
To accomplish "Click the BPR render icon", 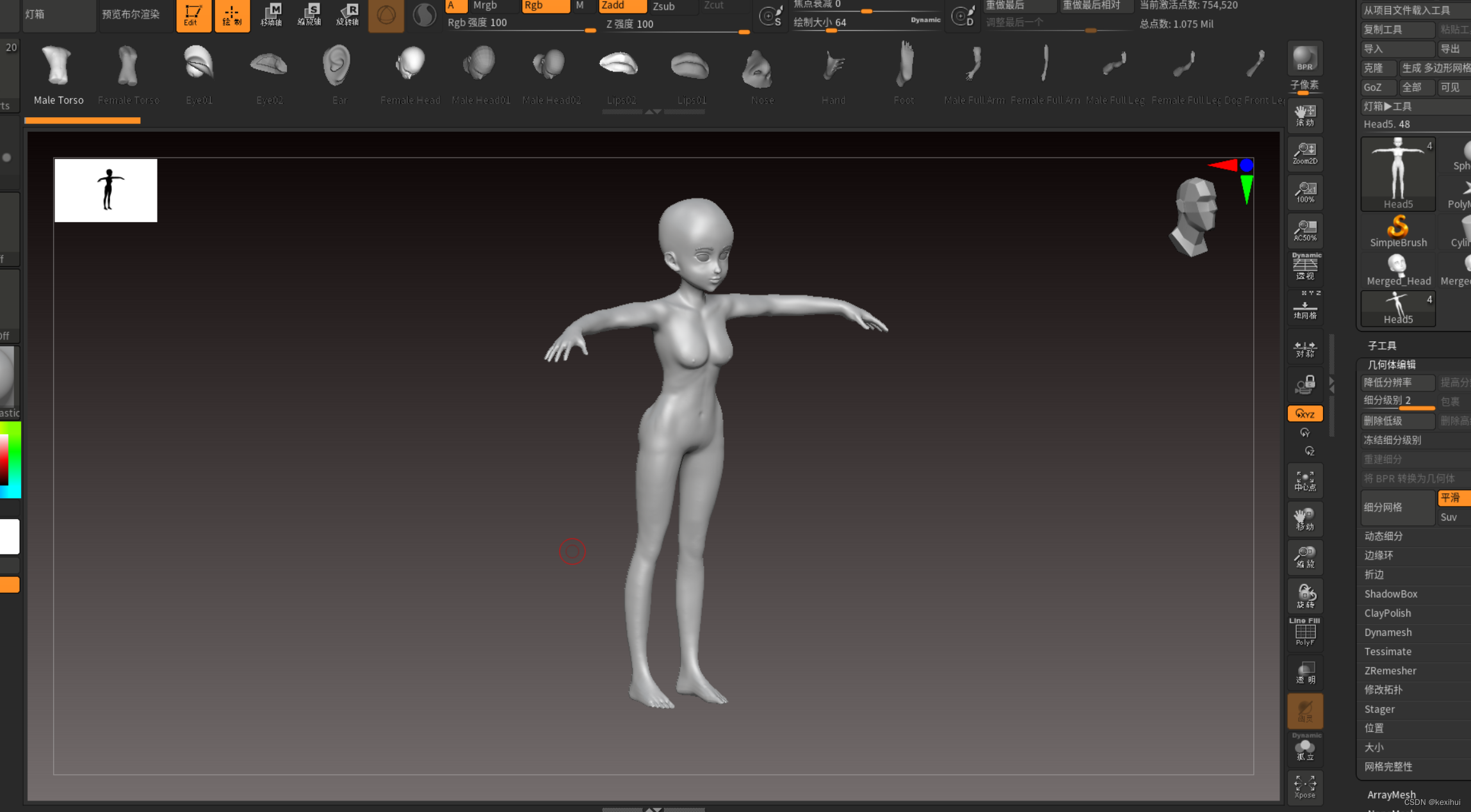I will pyautogui.click(x=1304, y=59).
